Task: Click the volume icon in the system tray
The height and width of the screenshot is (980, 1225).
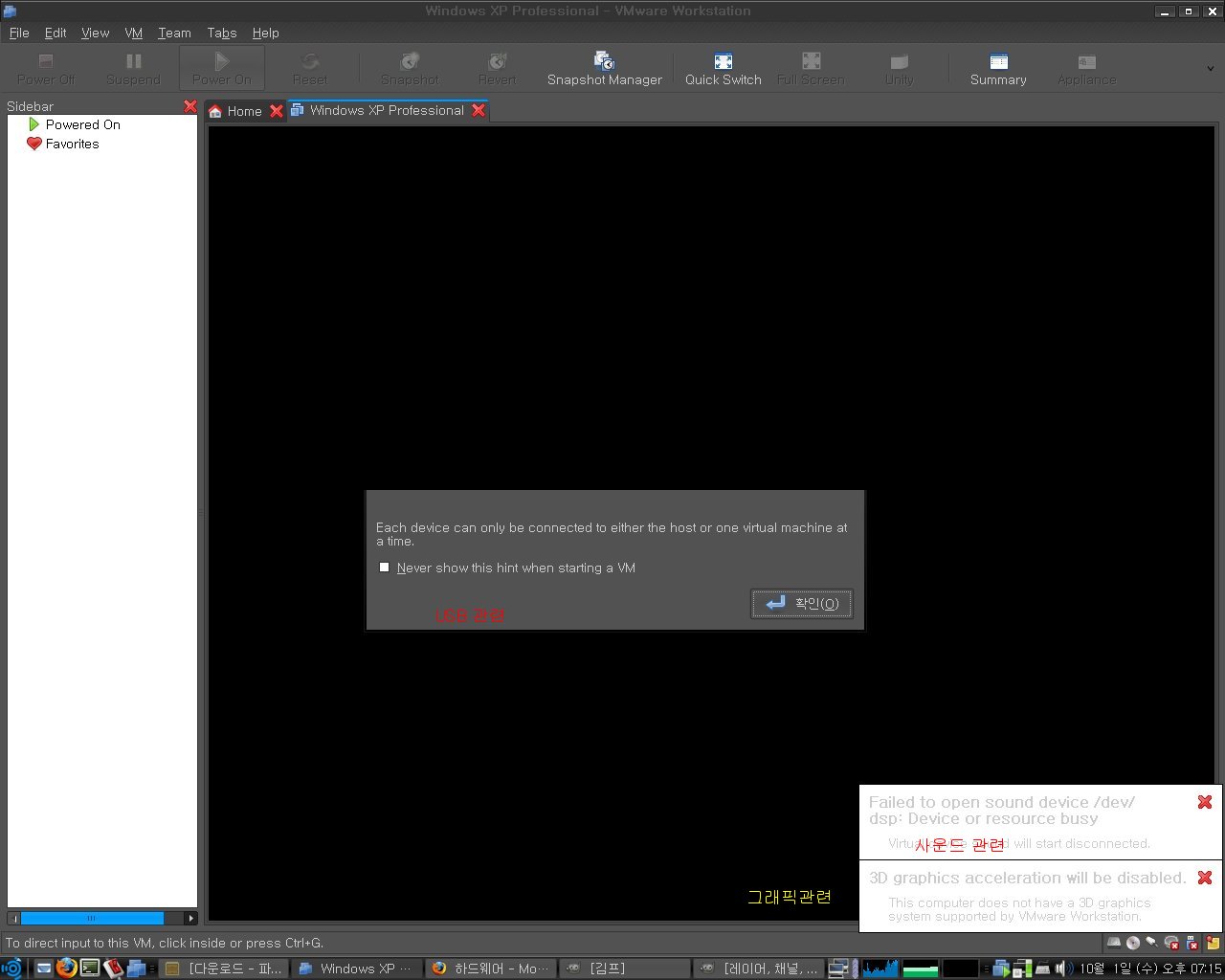Action: 1064,968
